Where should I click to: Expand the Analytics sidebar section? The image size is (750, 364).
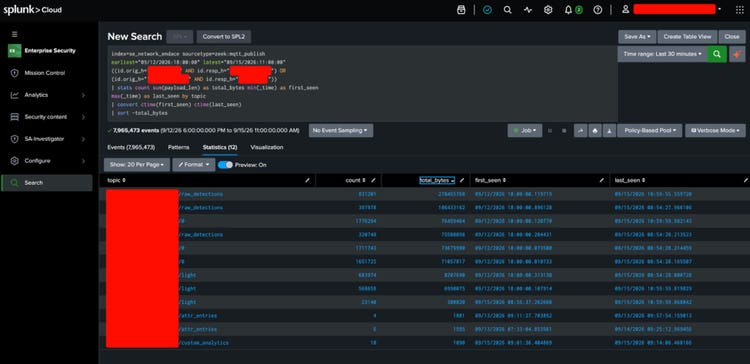48,95
